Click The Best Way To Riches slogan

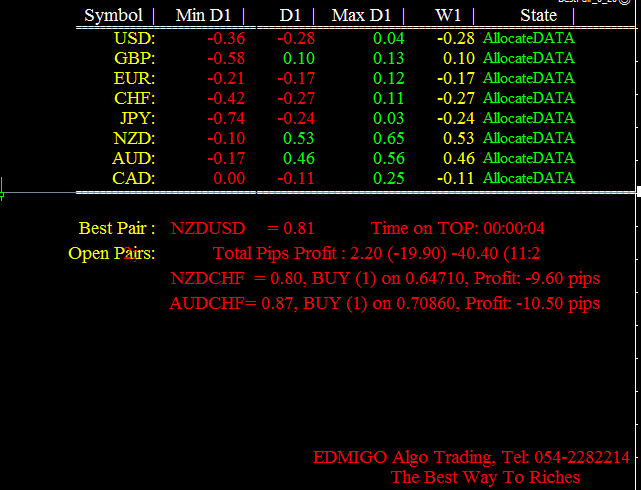(x=485, y=477)
